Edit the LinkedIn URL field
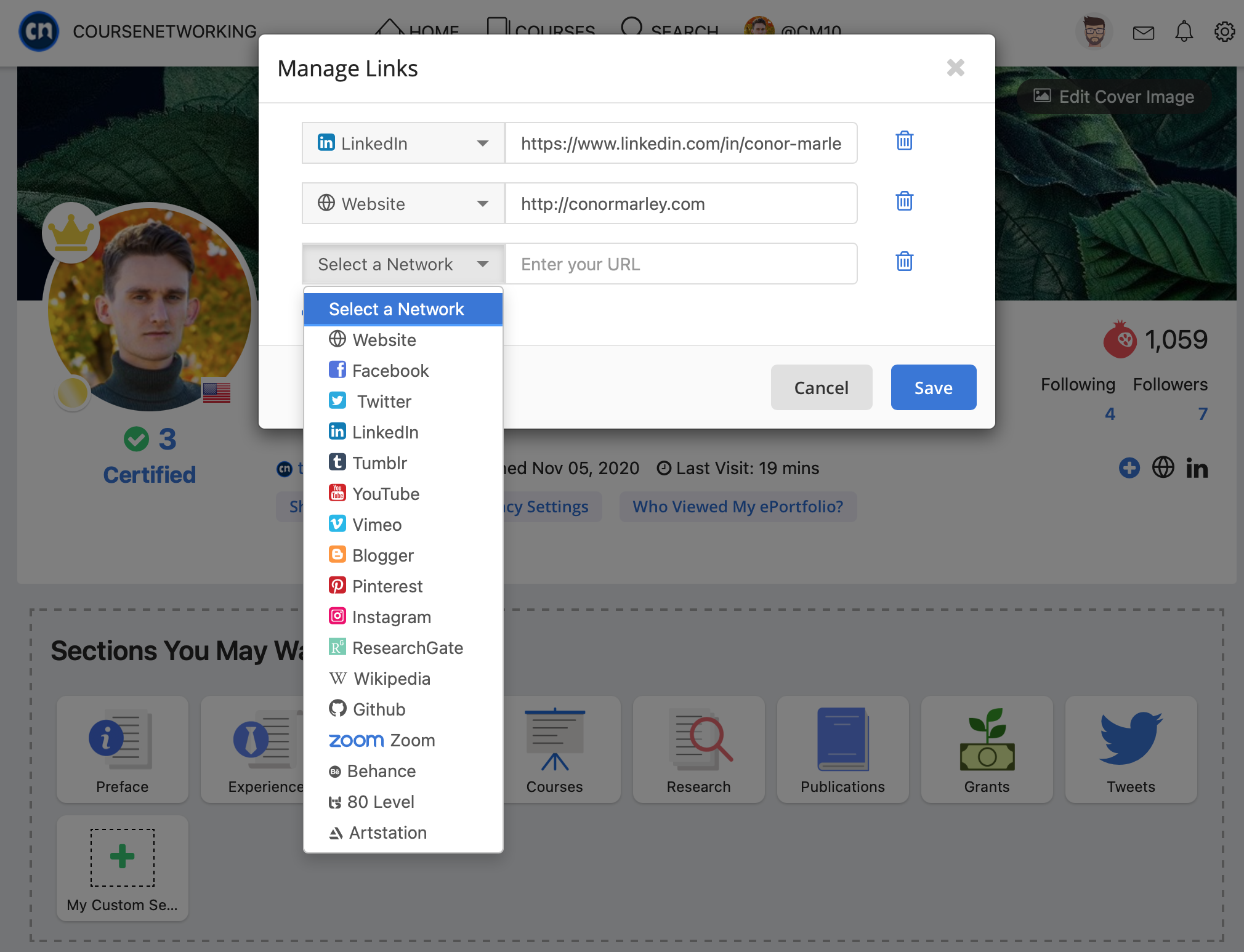The height and width of the screenshot is (952, 1244). click(x=681, y=143)
